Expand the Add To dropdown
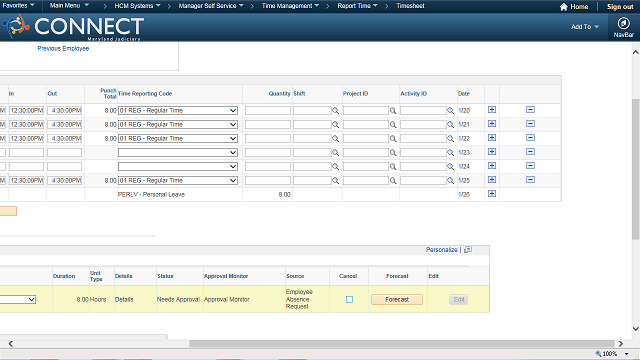The image size is (640, 360). click(x=585, y=27)
